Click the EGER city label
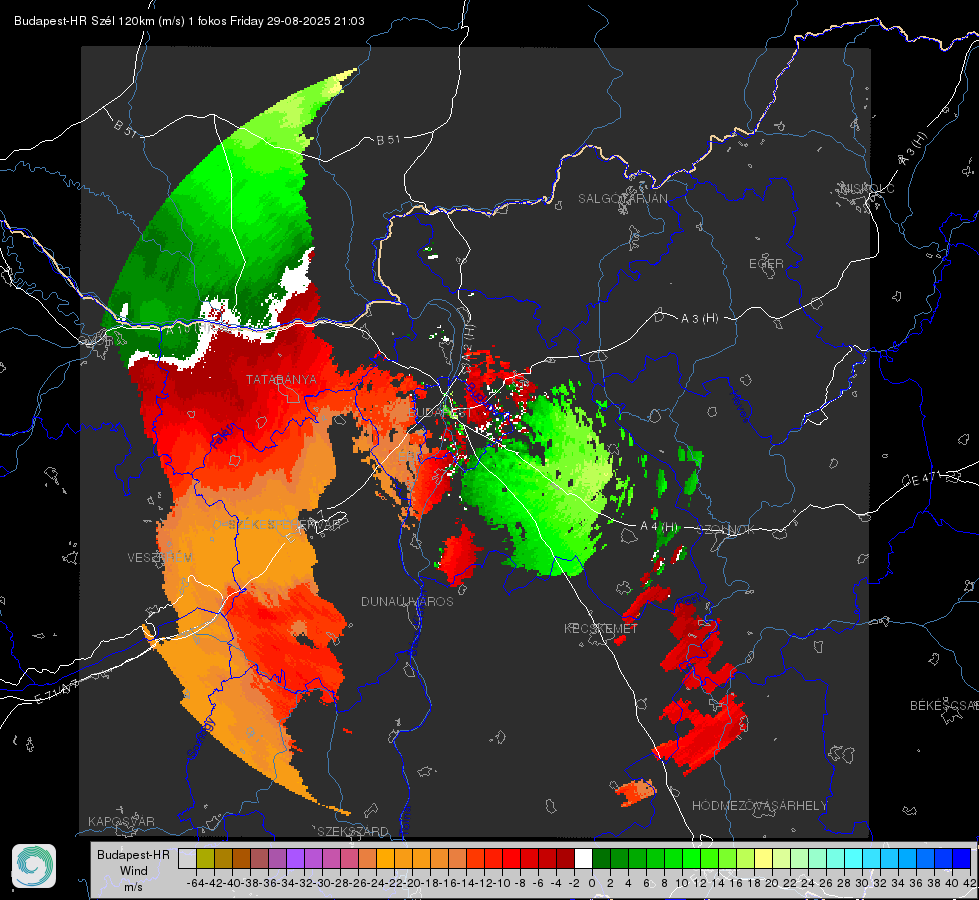 pyautogui.click(x=766, y=264)
